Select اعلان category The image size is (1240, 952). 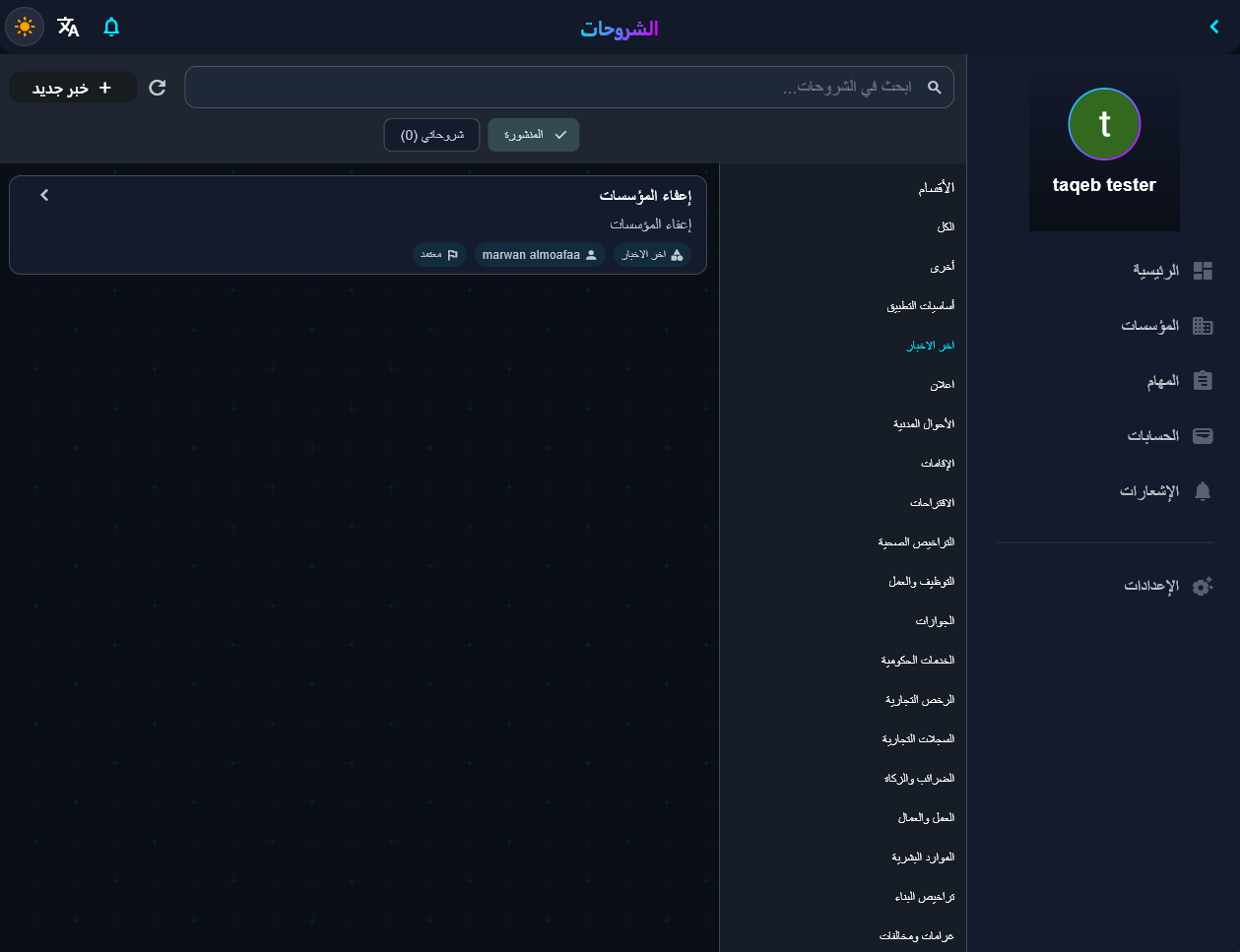click(943, 384)
